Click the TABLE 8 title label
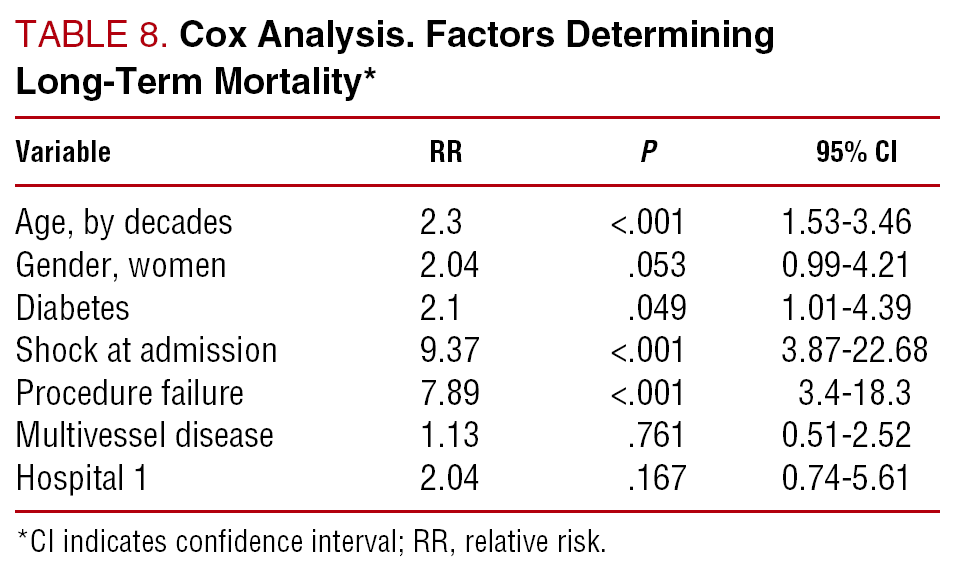Image resolution: width=955 pixels, height=579 pixels. 92,35
